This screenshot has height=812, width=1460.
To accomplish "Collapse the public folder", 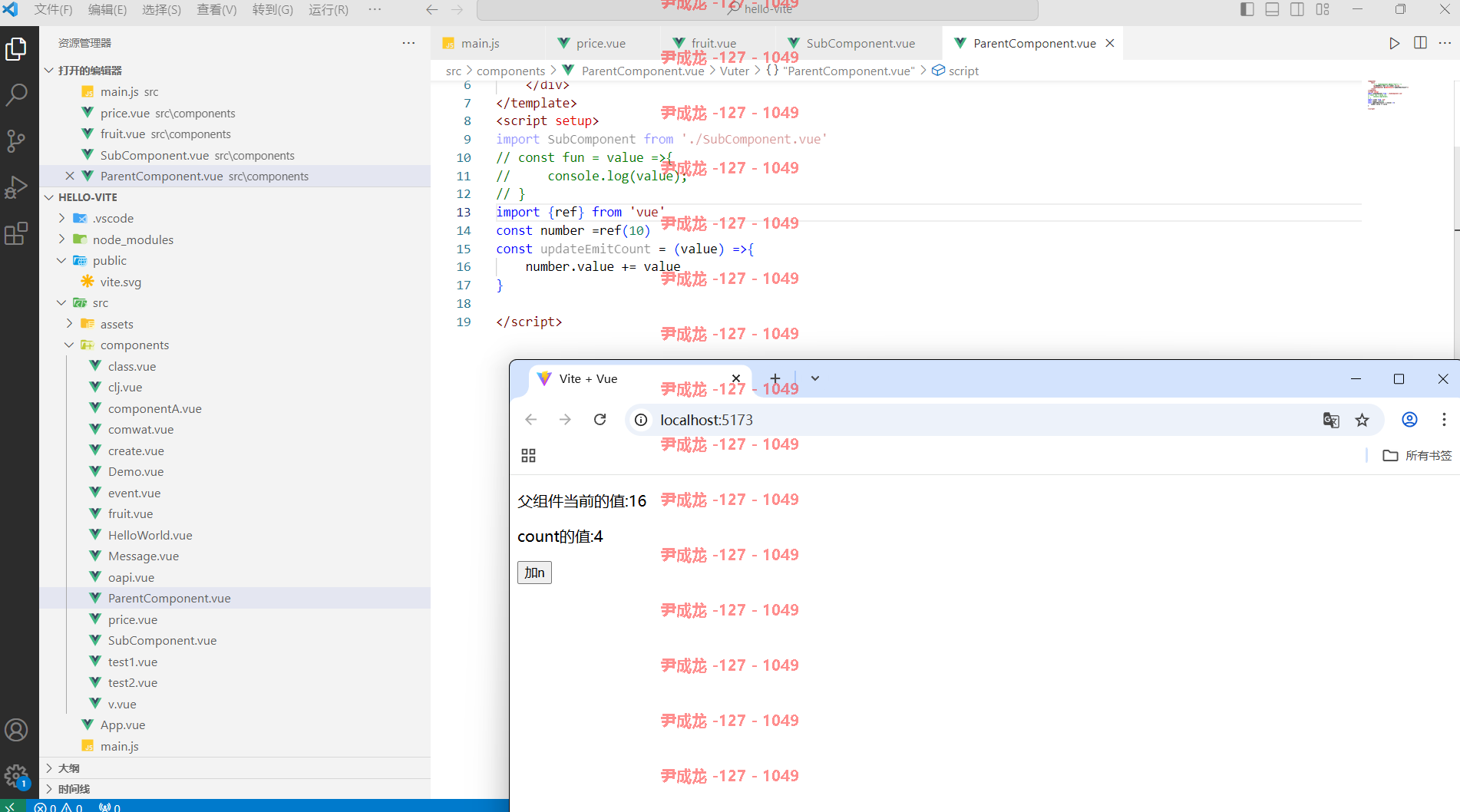I will 62,260.
